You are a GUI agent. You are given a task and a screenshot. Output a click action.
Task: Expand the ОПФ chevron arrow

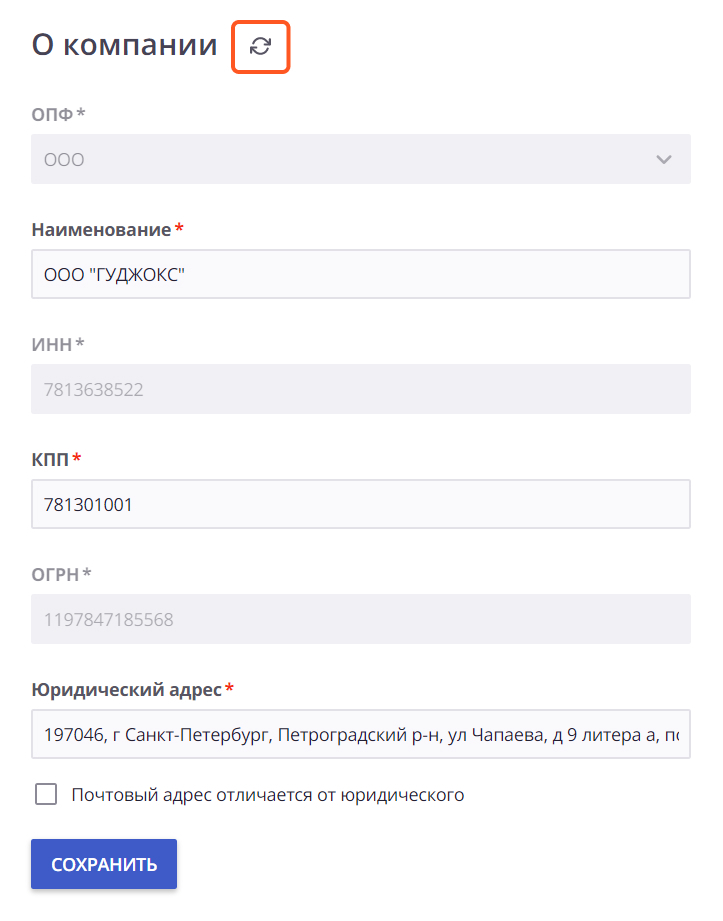tap(664, 159)
